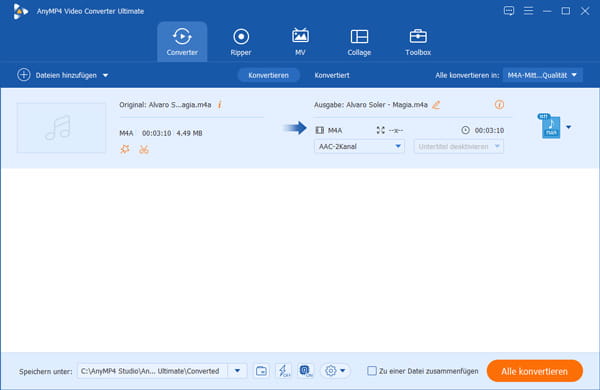Open the Toolbox tab
Screen dimensions: 600x390
[x=418, y=42]
